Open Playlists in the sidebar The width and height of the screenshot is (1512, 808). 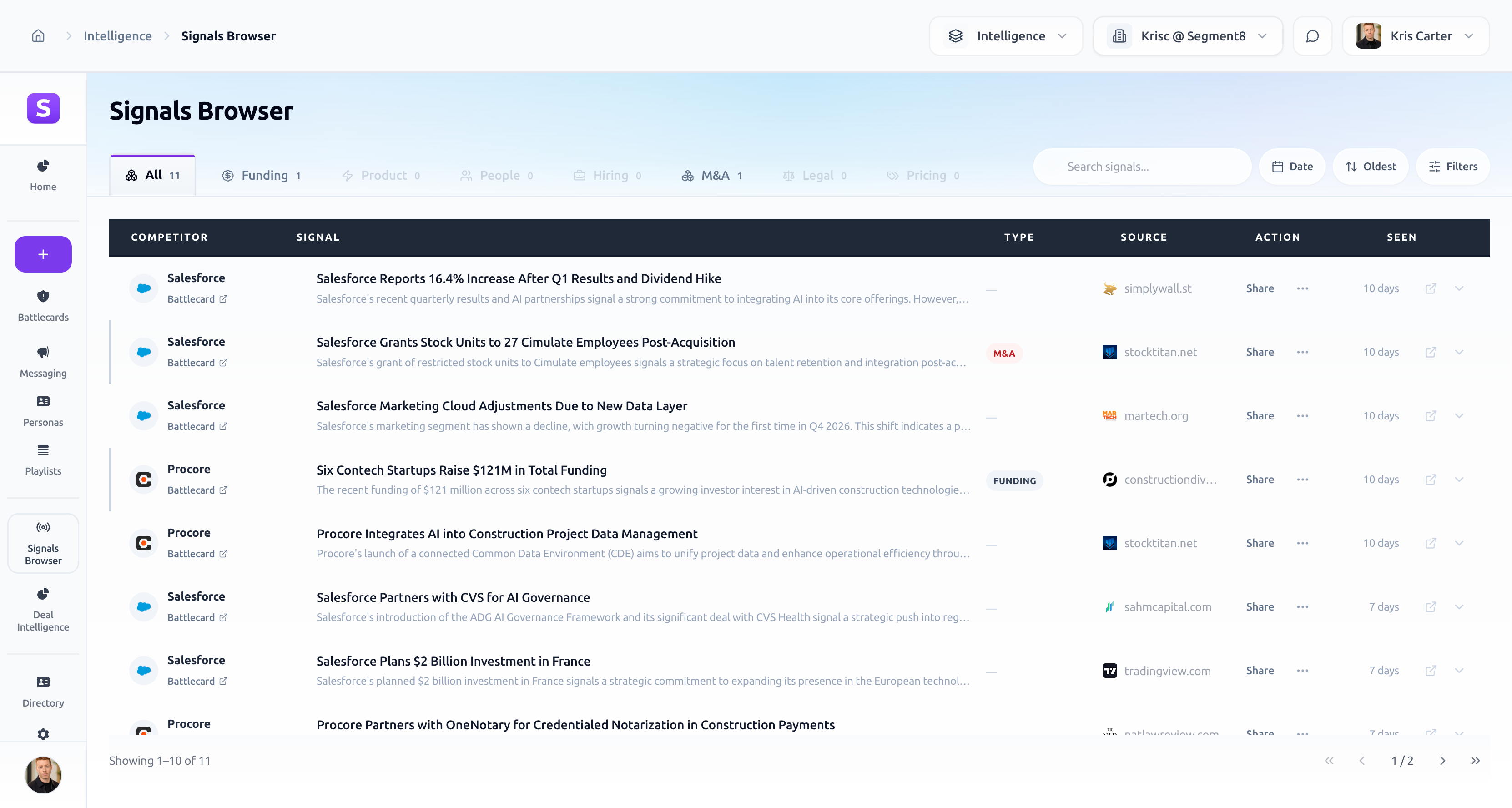[43, 460]
